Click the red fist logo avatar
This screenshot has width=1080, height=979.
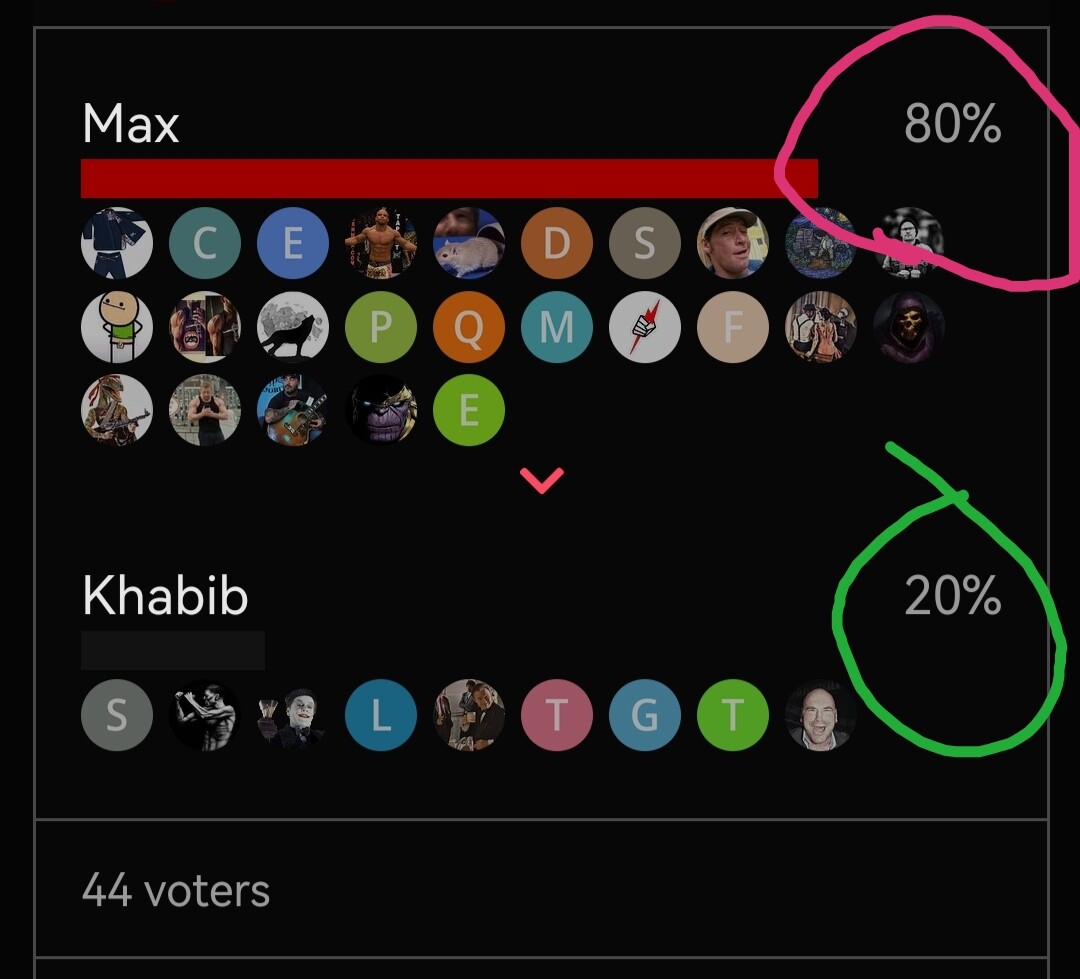click(645, 327)
